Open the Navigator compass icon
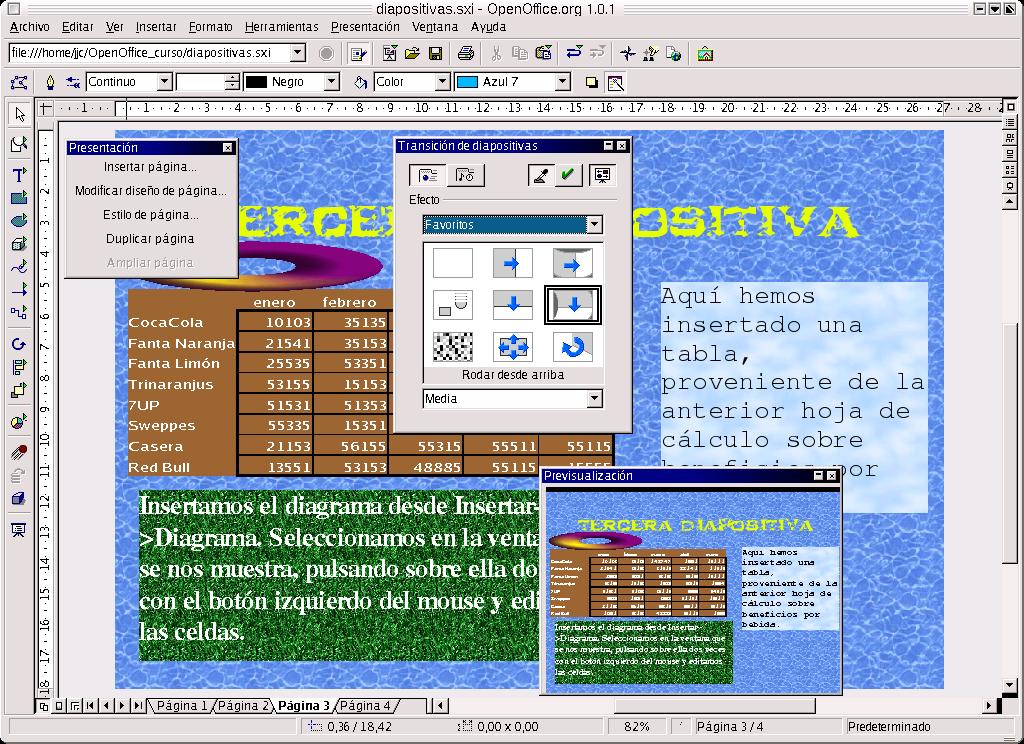This screenshot has width=1024, height=744. pyautogui.click(x=628, y=54)
